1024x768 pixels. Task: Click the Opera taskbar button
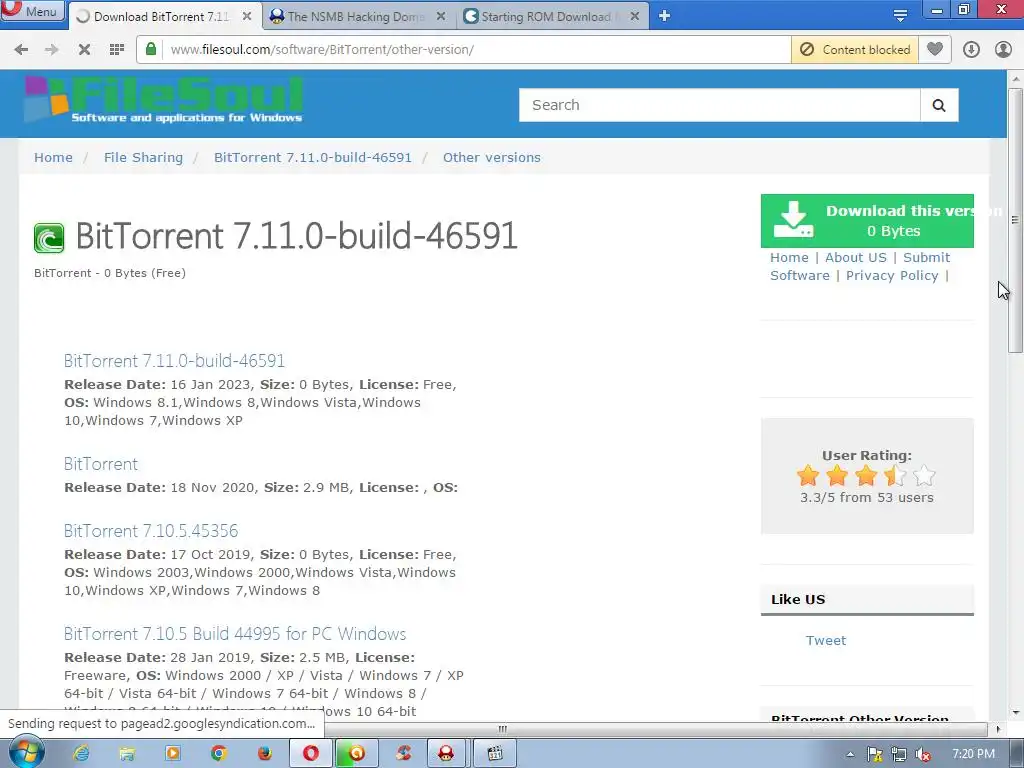pyautogui.click(x=311, y=754)
